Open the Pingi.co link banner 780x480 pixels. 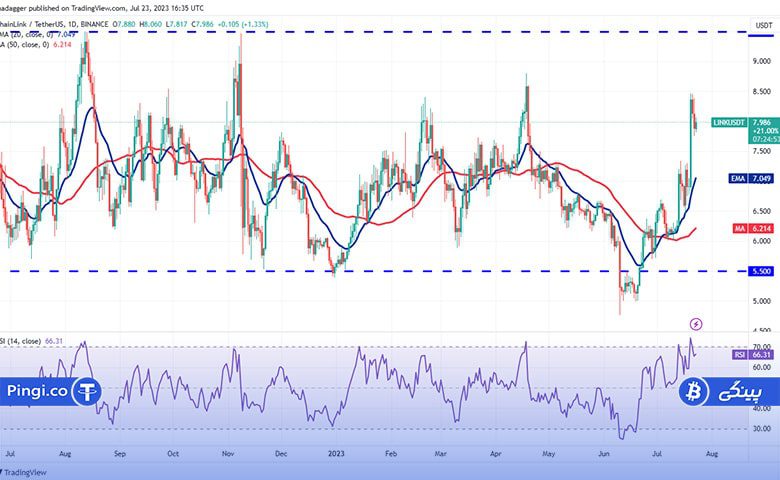coord(50,391)
